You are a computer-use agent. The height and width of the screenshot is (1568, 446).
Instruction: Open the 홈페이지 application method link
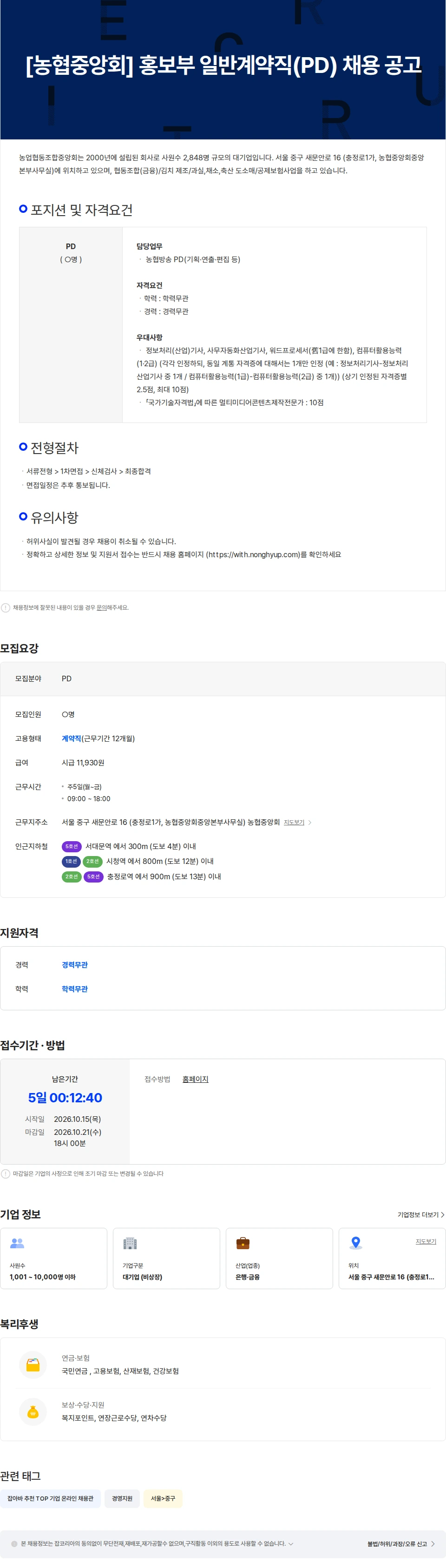pyautogui.click(x=195, y=1079)
